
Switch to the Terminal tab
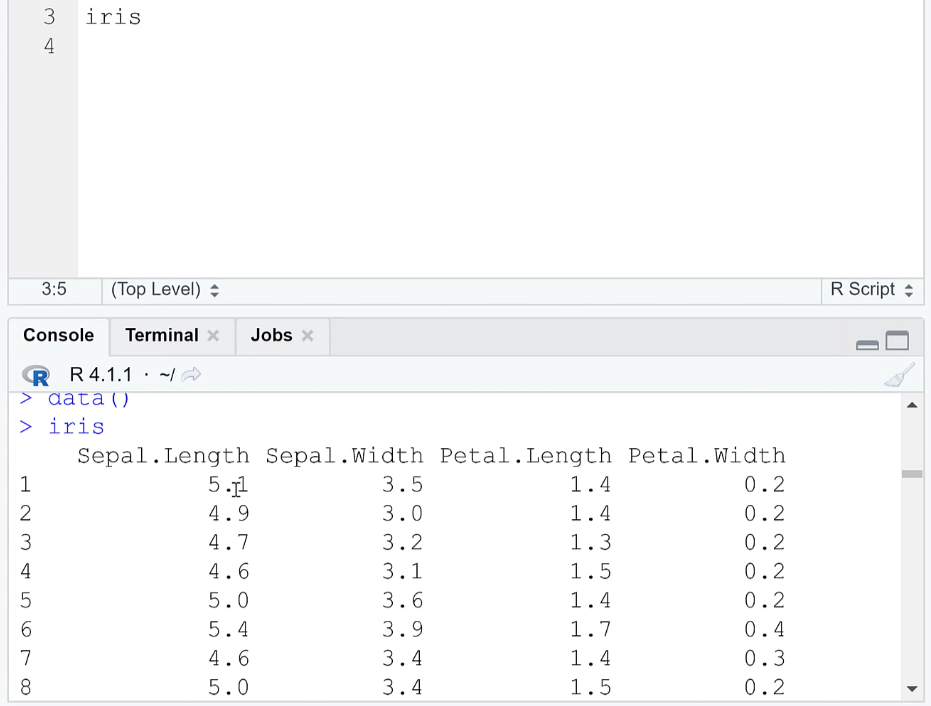pyautogui.click(x=162, y=335)
